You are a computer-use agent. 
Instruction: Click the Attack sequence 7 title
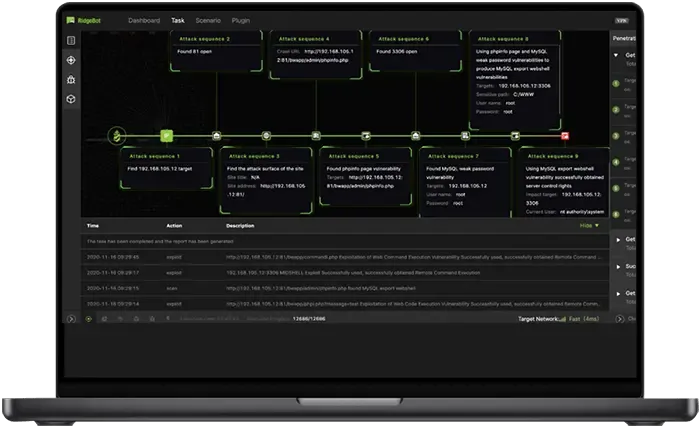tap(453, 156)
